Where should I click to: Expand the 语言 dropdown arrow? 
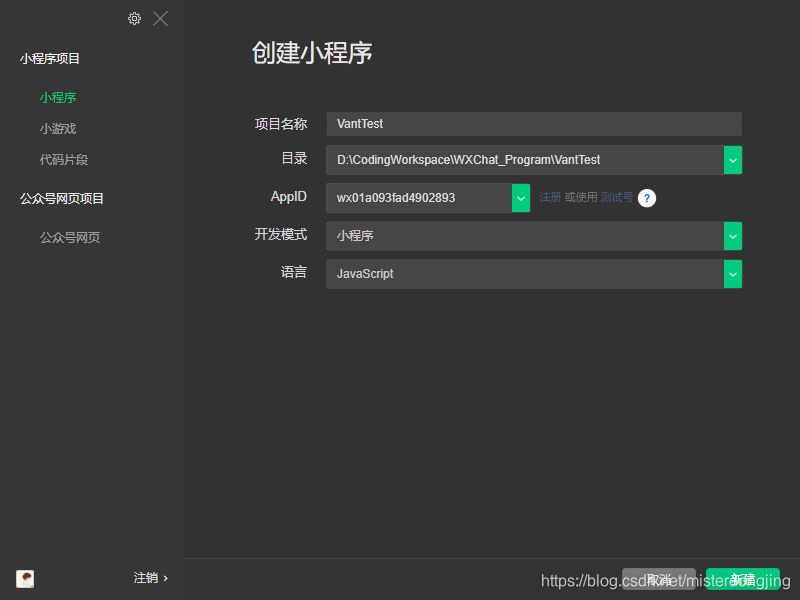[x=733, y=274]
